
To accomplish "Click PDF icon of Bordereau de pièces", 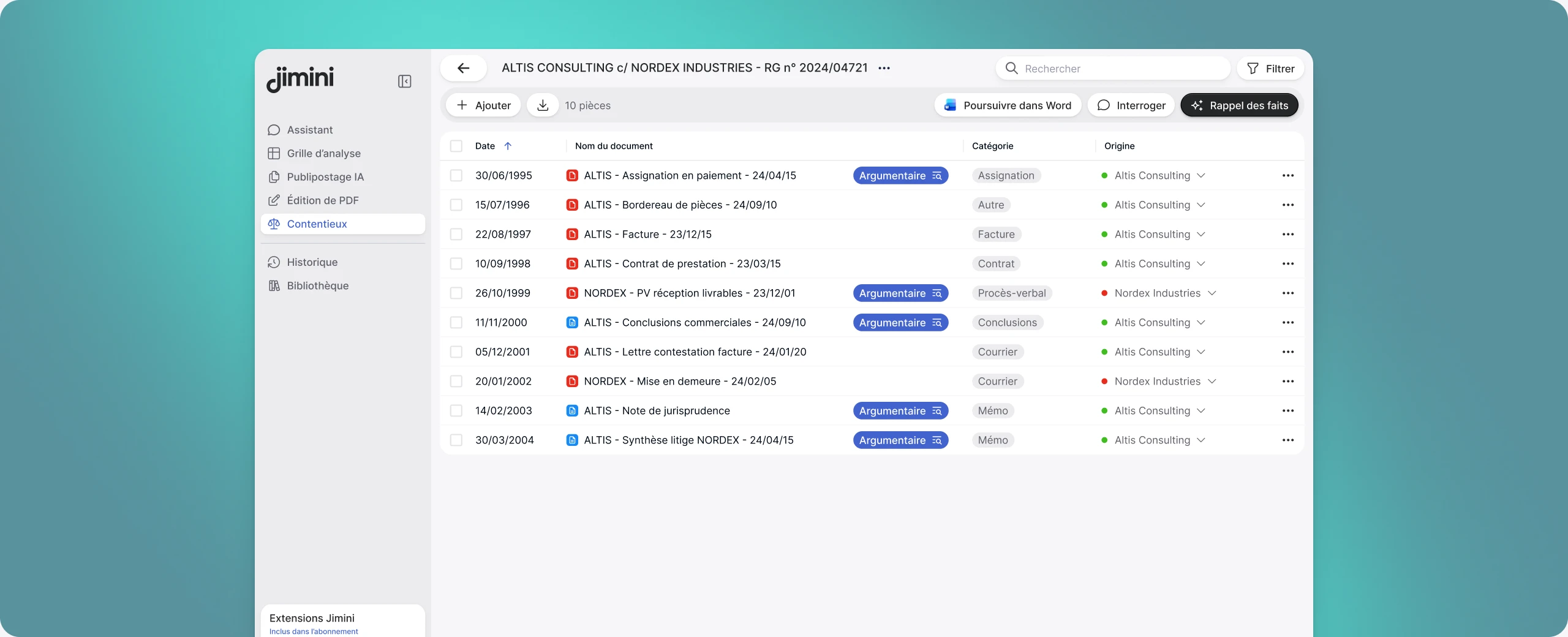I will tap(572, 205).
